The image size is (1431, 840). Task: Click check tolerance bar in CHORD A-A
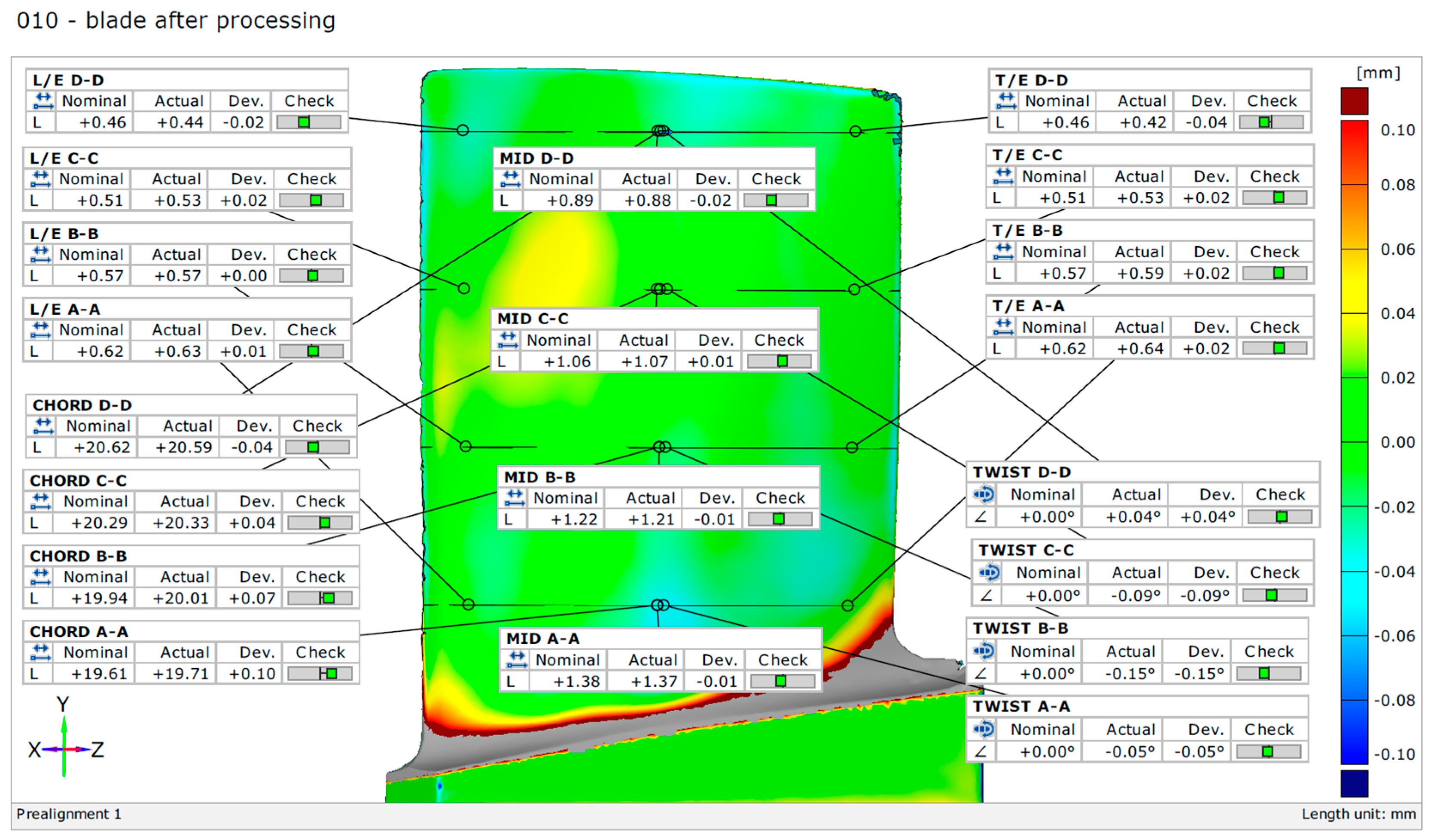pos(320,674)
